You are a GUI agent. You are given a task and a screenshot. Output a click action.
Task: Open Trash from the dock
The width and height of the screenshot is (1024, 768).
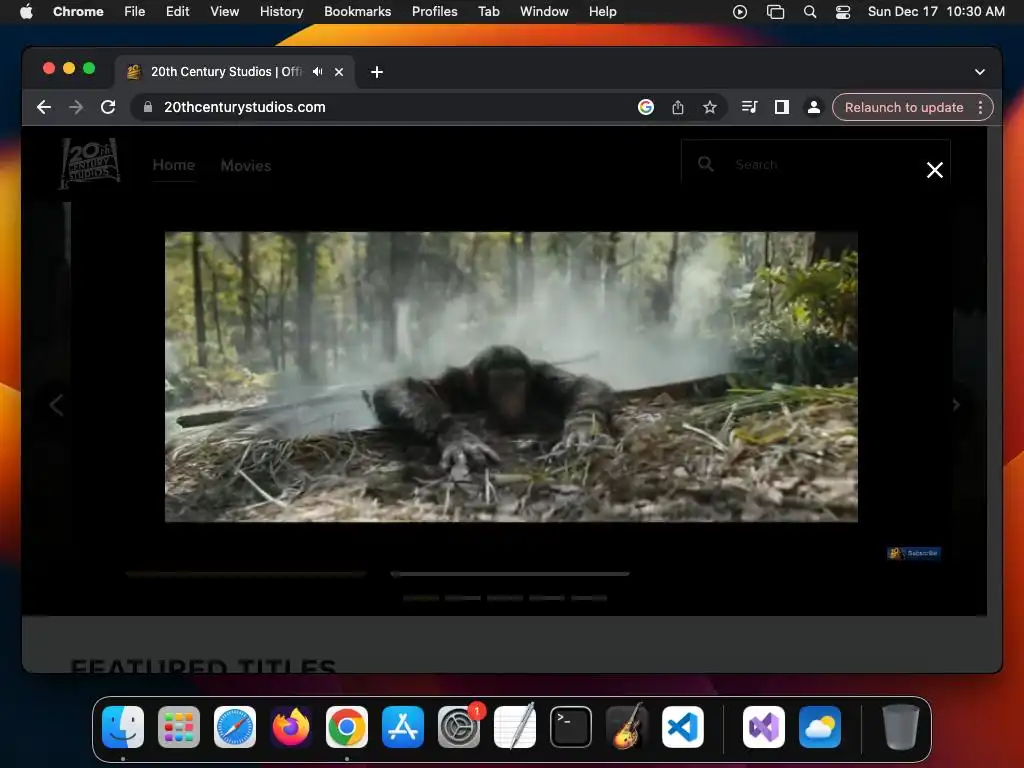coord(901,727)
